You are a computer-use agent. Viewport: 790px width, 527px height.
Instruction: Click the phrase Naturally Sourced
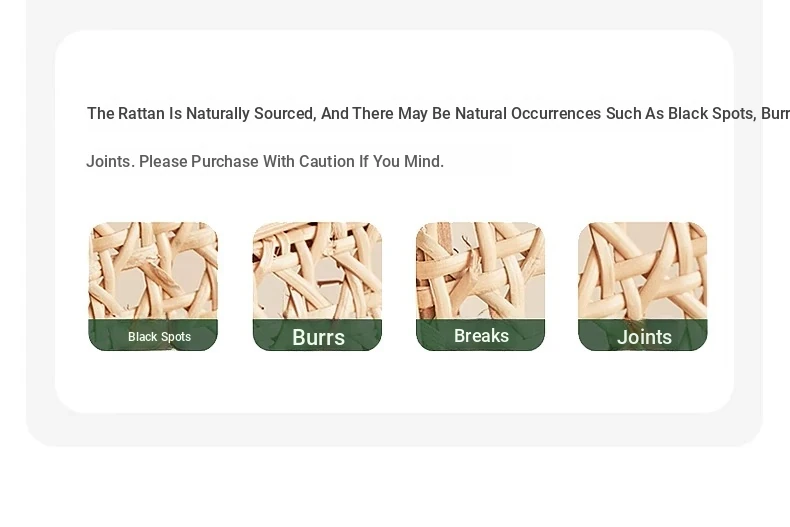point(251,114)
